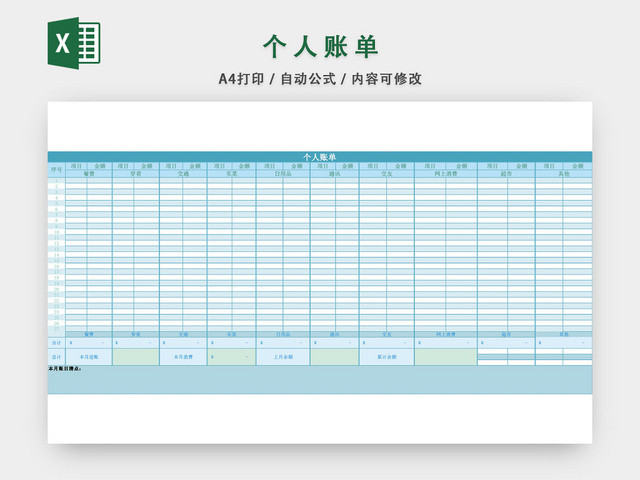Click the 本月消费 label cell

[183, 357]
